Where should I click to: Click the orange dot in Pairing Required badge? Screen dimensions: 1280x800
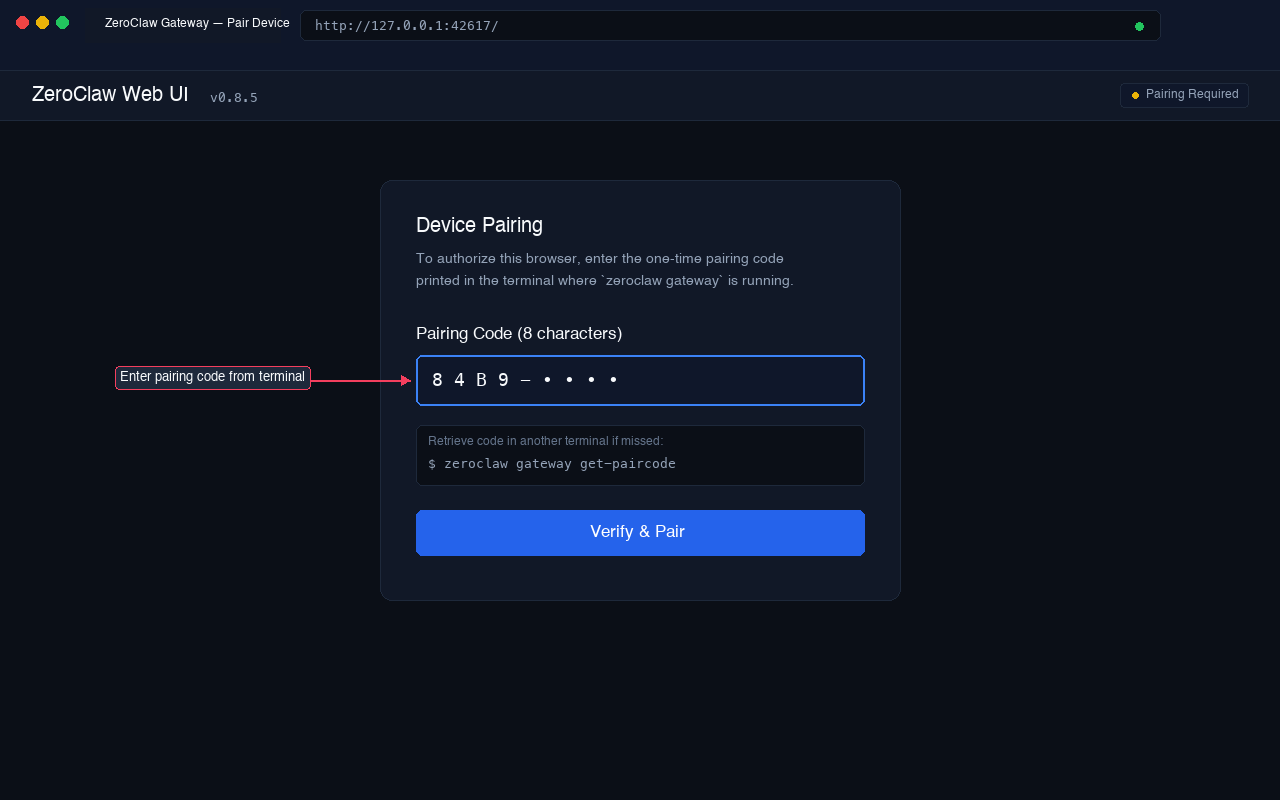pos(1135,95)
